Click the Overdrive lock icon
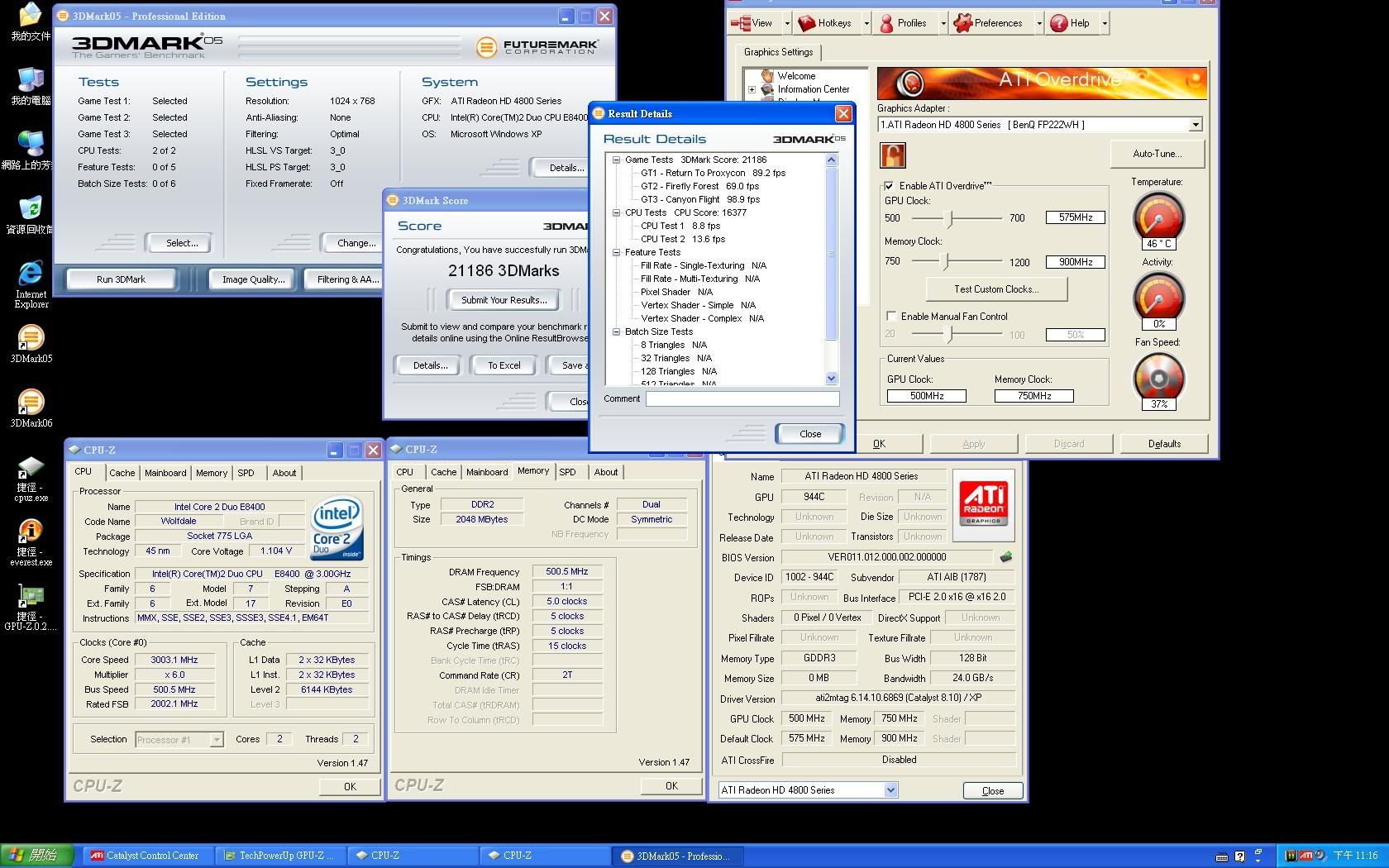Image resolution: width=1389 pixels, height=868 pixels. pos(893,155)
